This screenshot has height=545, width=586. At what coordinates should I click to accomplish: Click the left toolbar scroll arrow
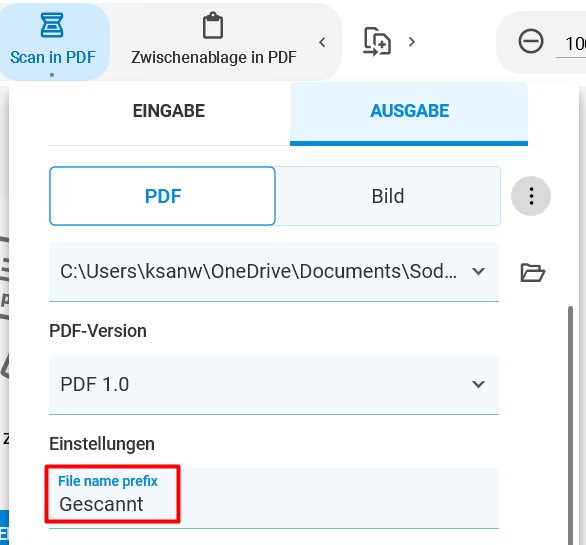point(322,42)
